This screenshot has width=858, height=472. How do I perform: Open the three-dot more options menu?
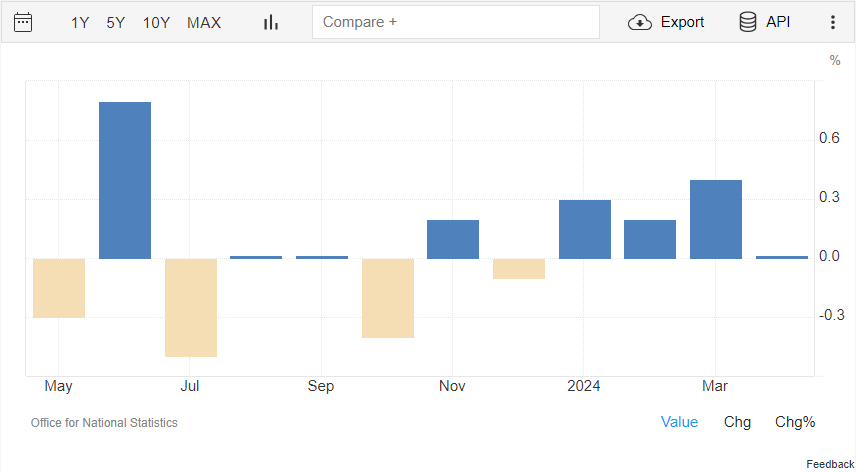[x=833, y=22]
